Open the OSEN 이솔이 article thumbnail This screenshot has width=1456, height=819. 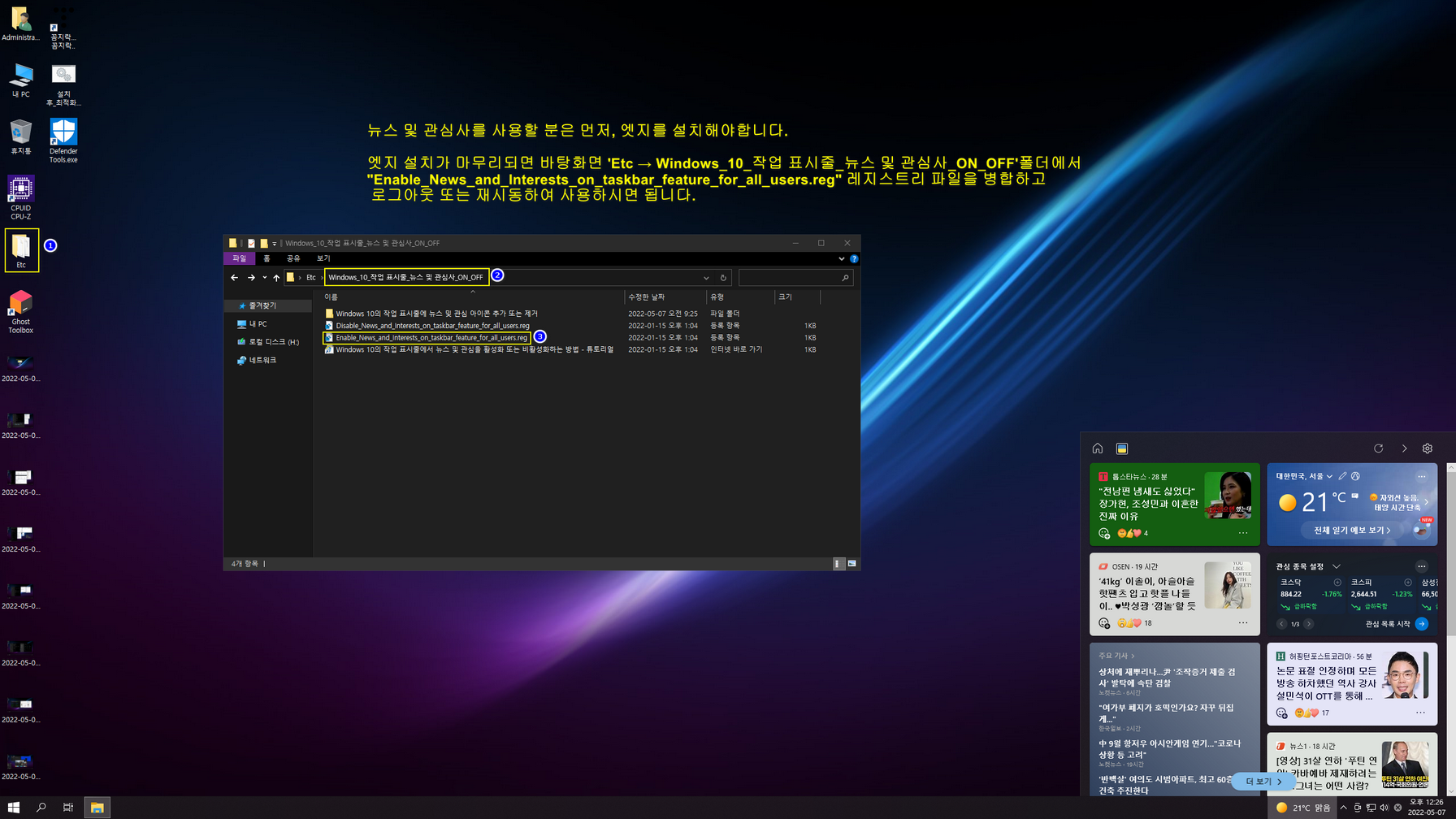[x=1228, y=585]
